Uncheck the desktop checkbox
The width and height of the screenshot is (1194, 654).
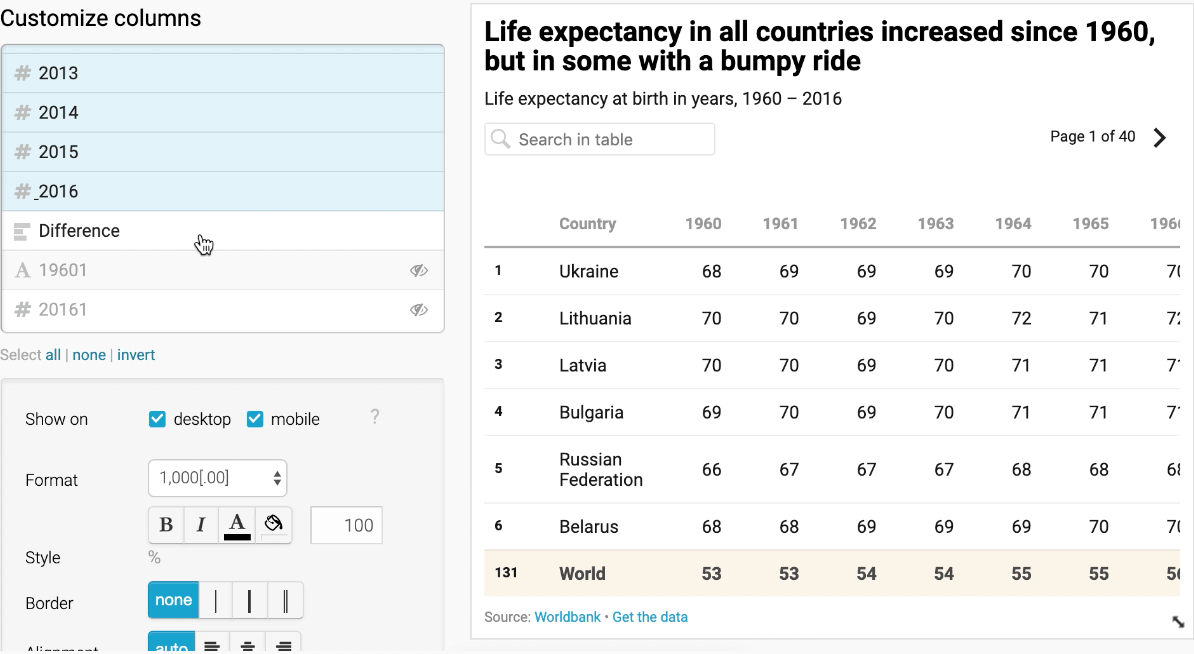(157, 419)
